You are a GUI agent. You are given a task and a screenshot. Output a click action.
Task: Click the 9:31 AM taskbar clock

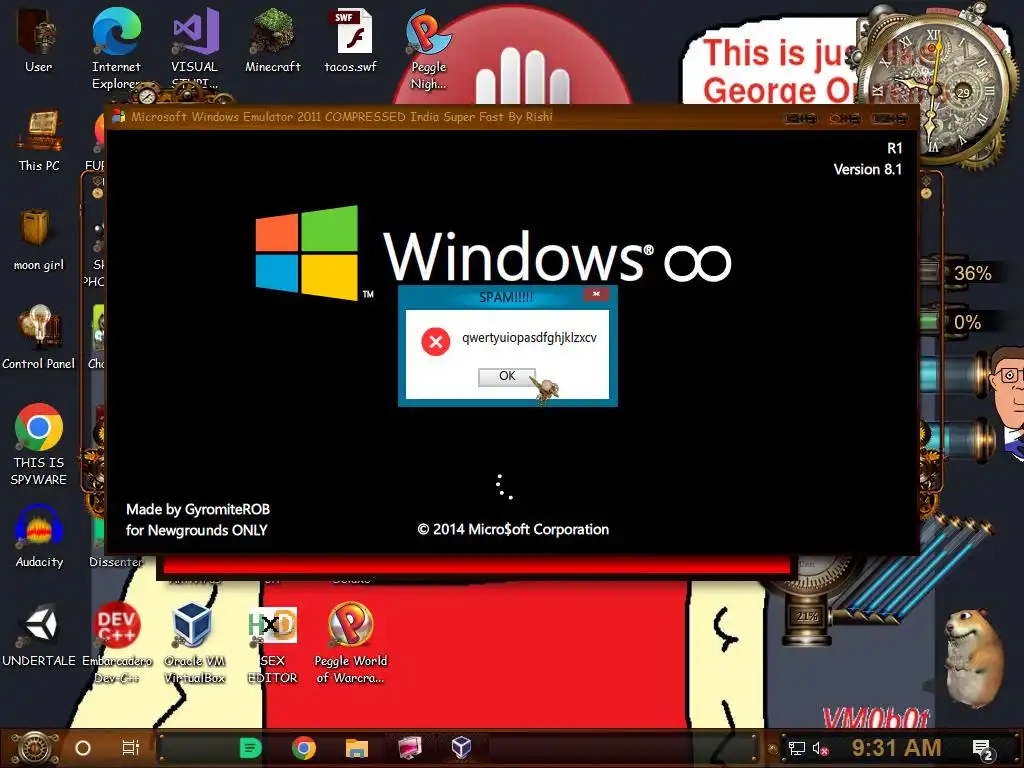(897, 748)
